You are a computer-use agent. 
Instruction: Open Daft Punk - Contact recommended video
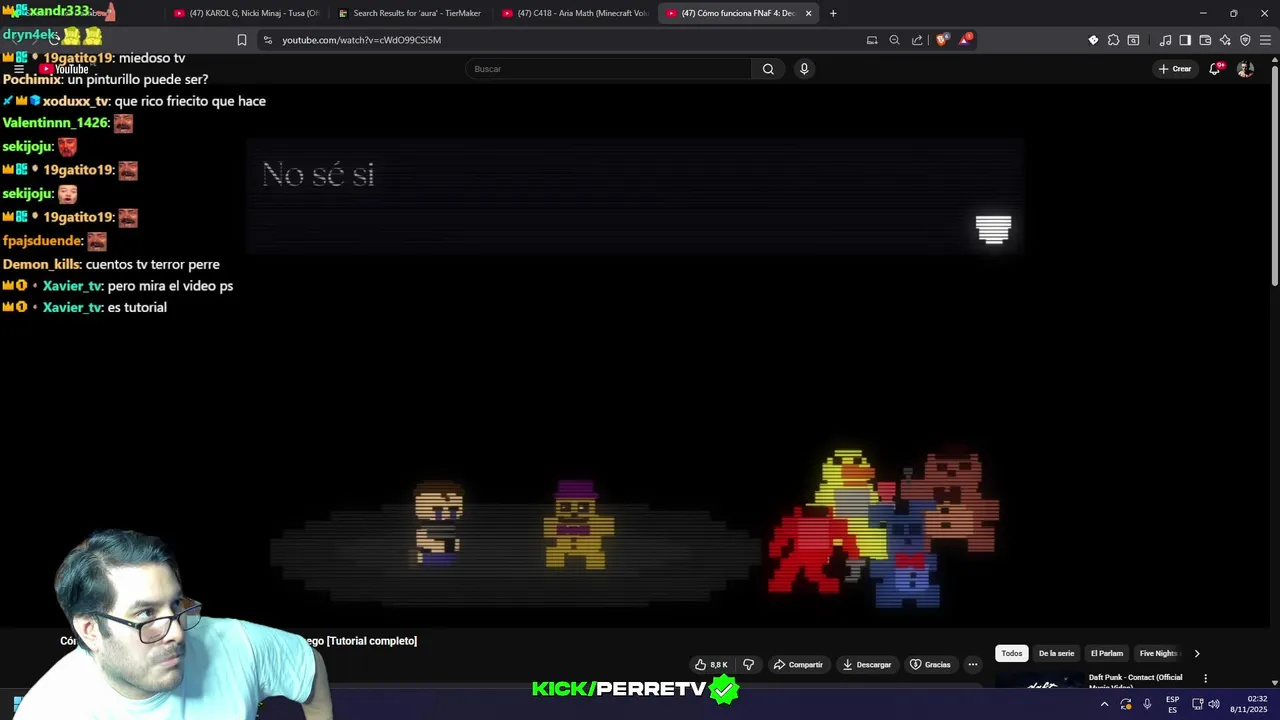[1135, 681]
